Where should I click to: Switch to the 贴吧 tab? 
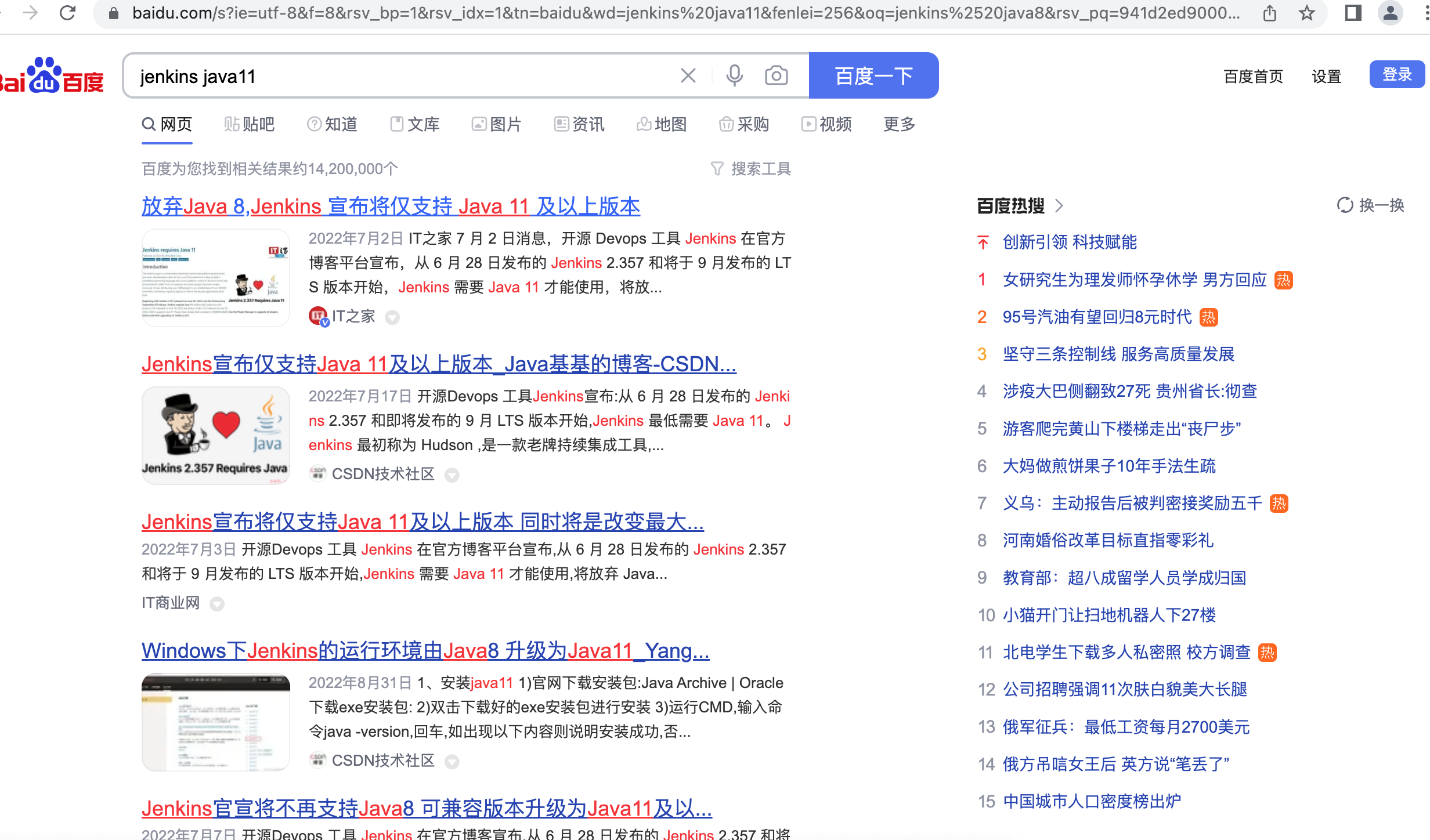coord(250,124)
